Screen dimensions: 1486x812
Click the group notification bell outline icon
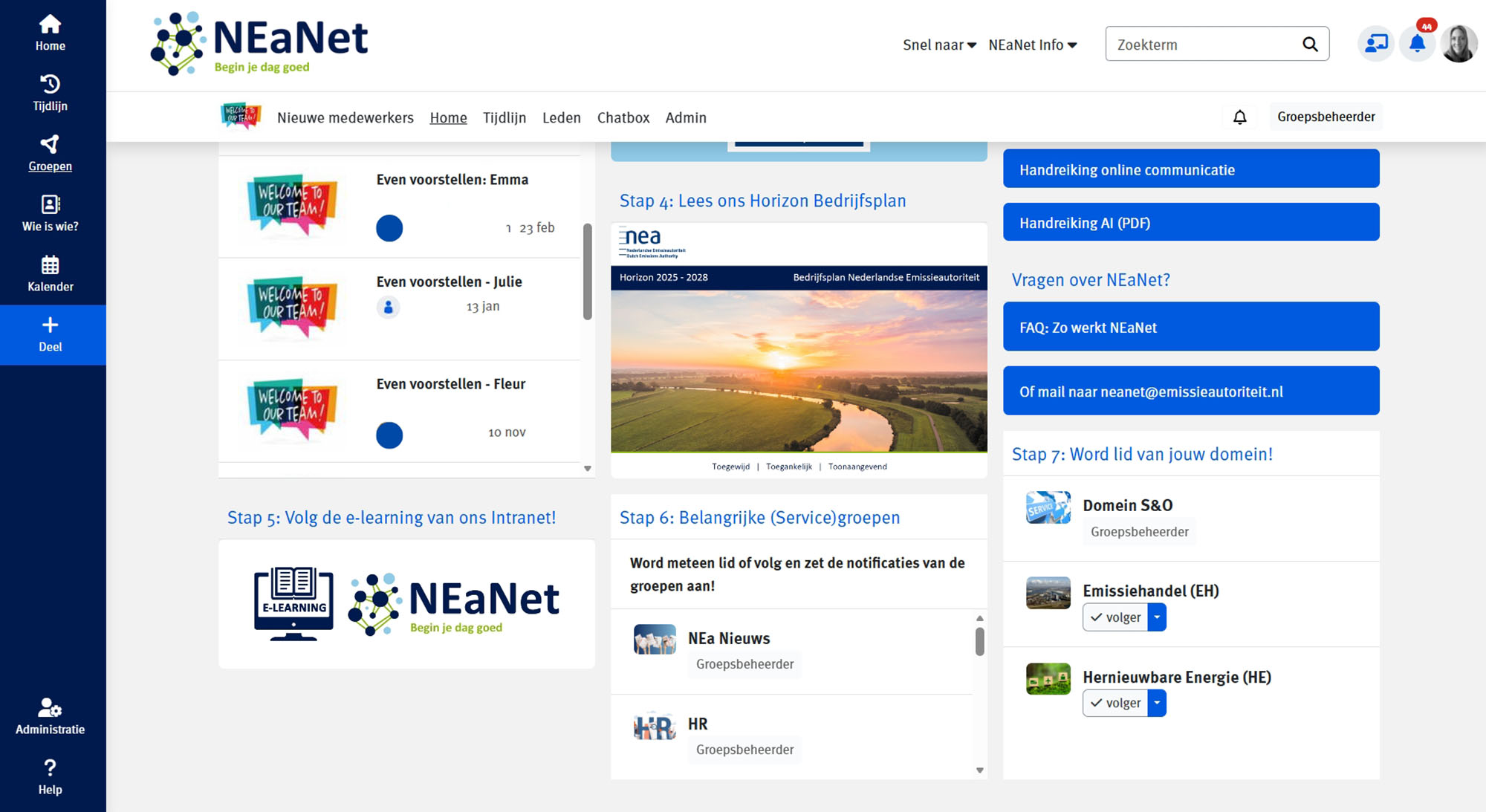pyautogui.click(x=1240, y=117)
